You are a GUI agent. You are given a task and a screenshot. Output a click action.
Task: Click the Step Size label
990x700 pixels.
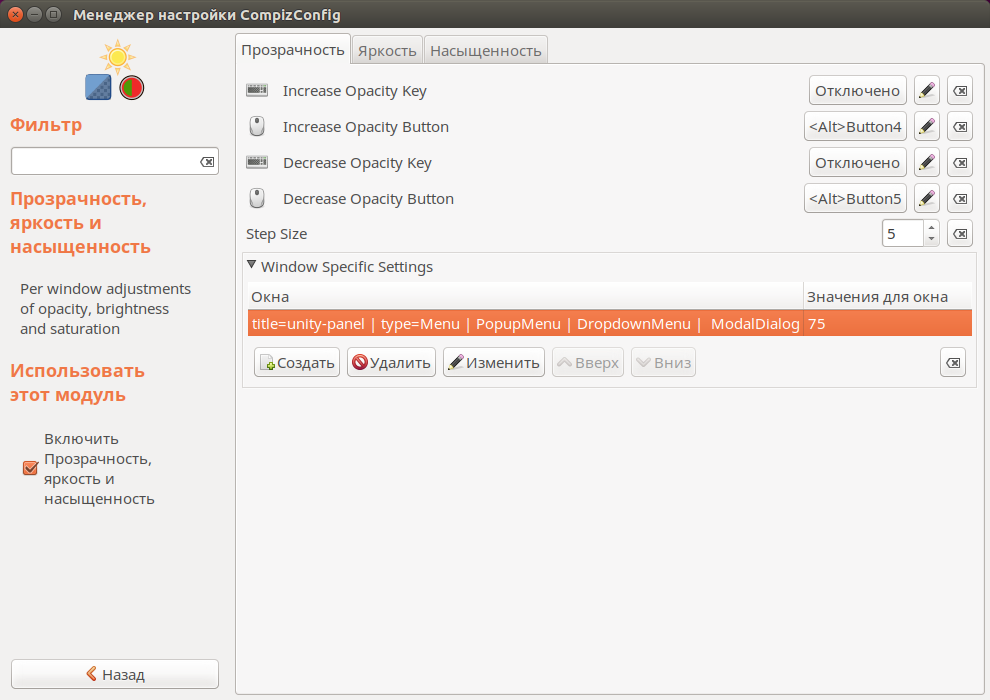pos(277,234)
